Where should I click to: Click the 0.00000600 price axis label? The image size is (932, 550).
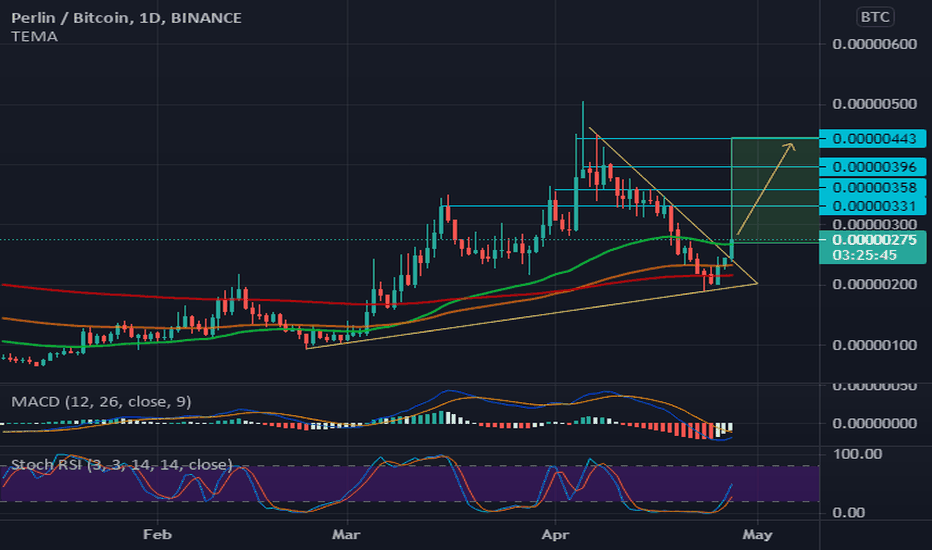point(874,44)
